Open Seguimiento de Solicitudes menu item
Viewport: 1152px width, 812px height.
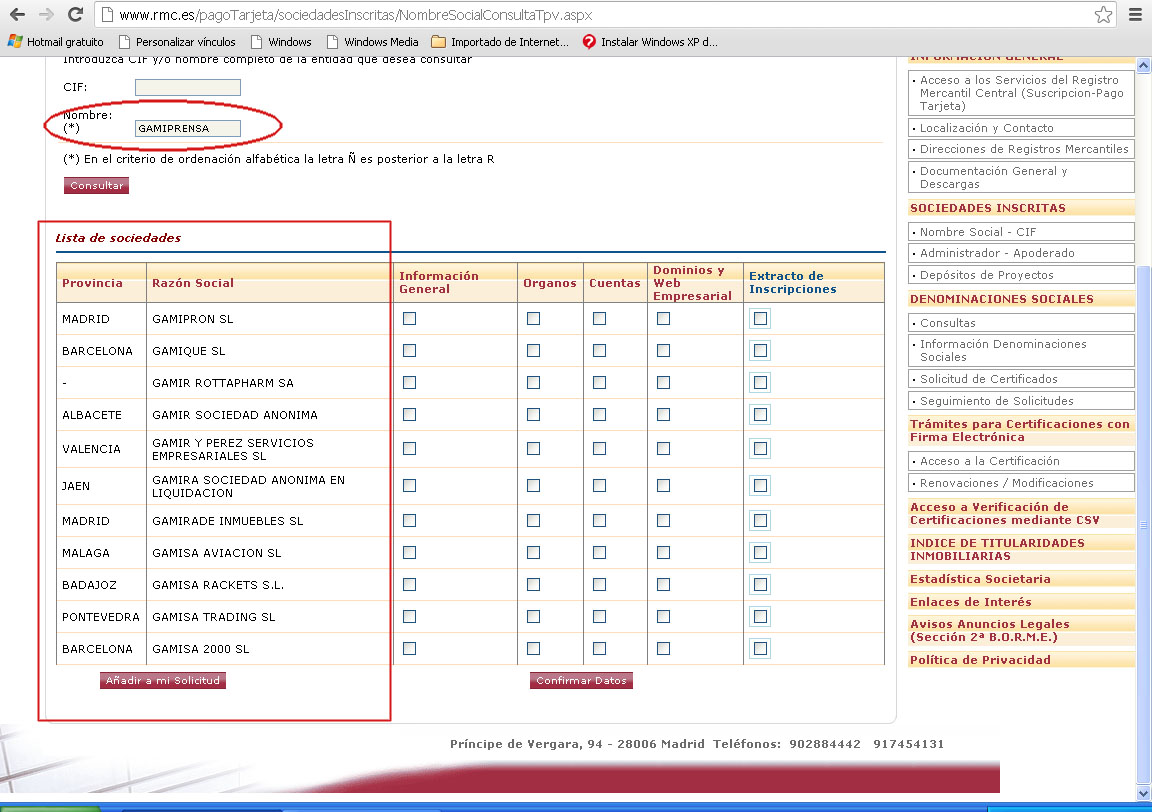point(1021,400)
